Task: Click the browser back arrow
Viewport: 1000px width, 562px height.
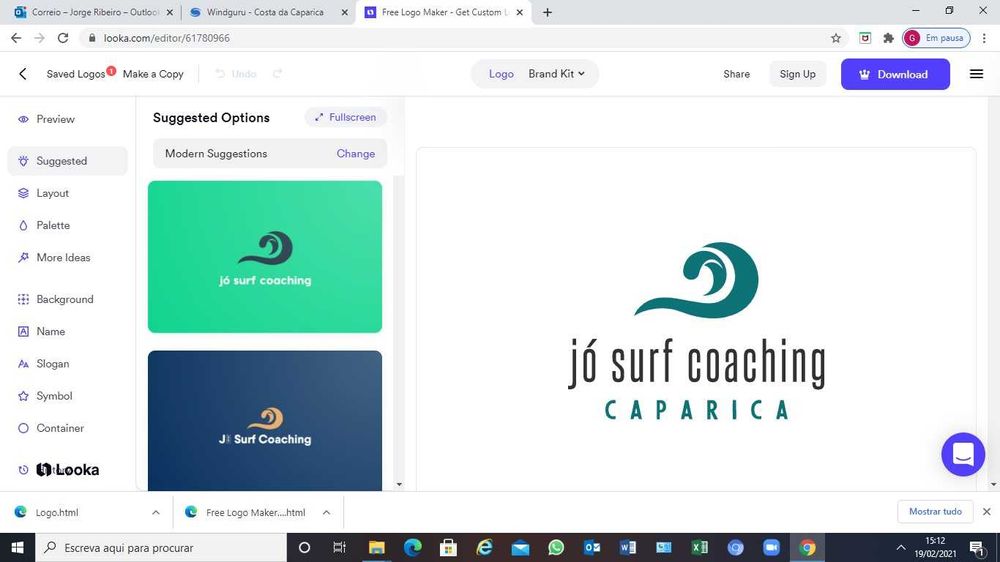Action: (16, 38)
